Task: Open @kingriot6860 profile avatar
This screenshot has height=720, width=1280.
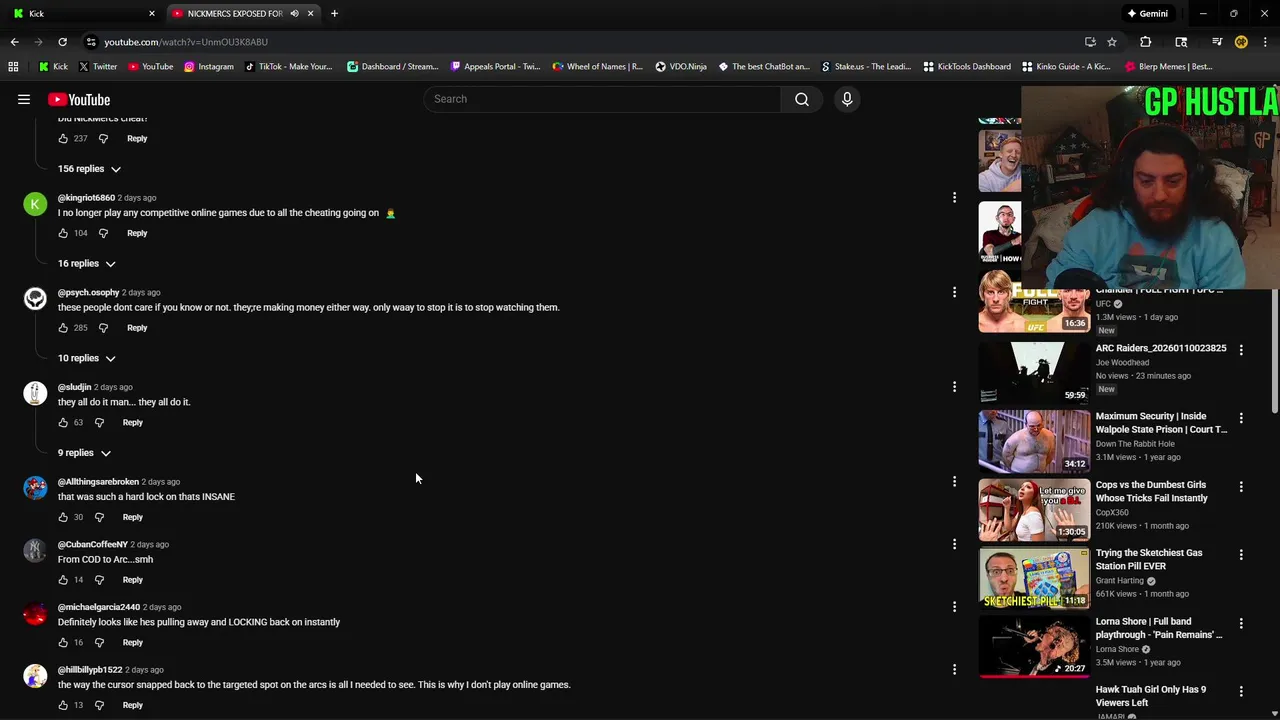Action: tap(35, 204)
